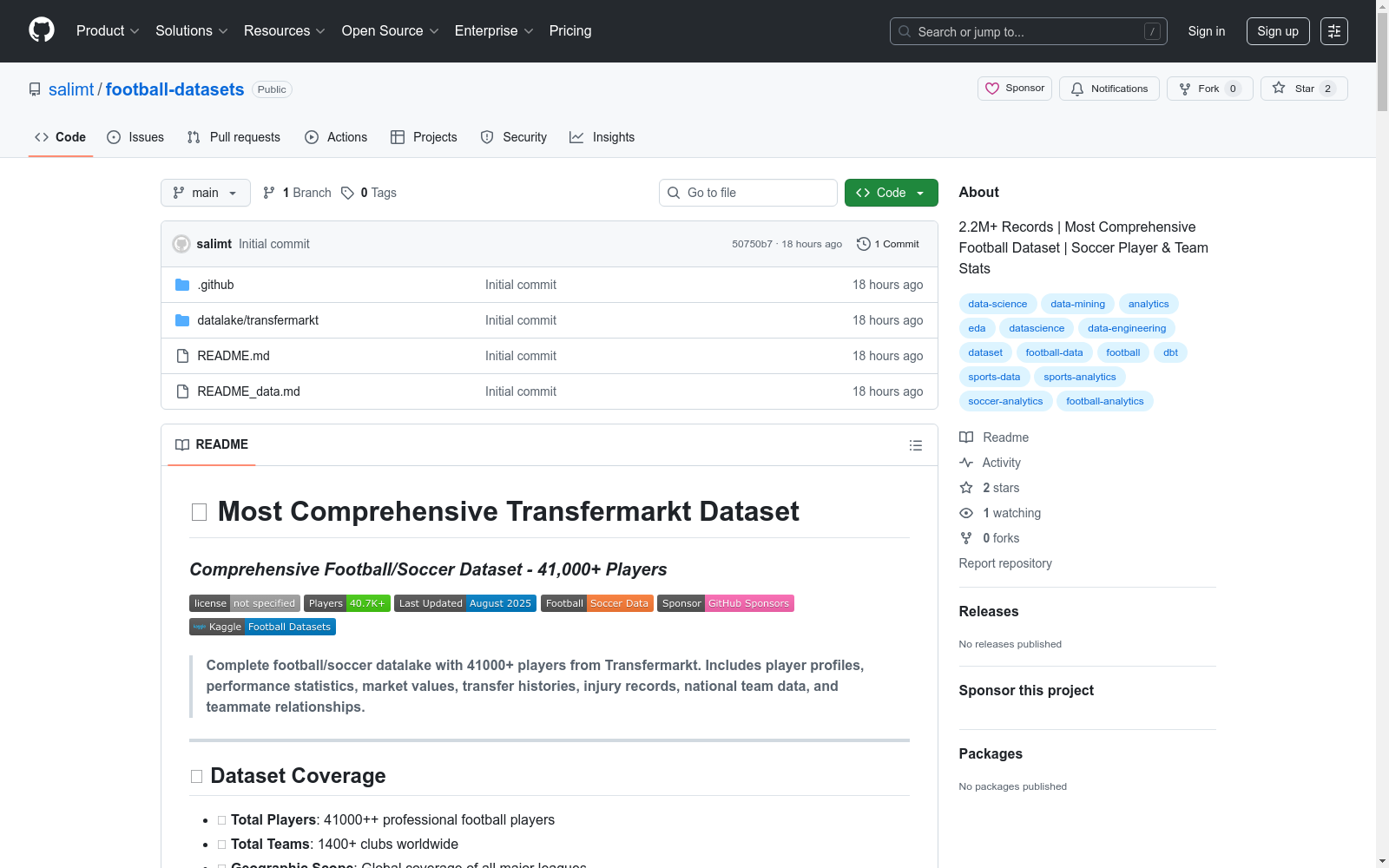Open the Security tab

coord(514,137)
